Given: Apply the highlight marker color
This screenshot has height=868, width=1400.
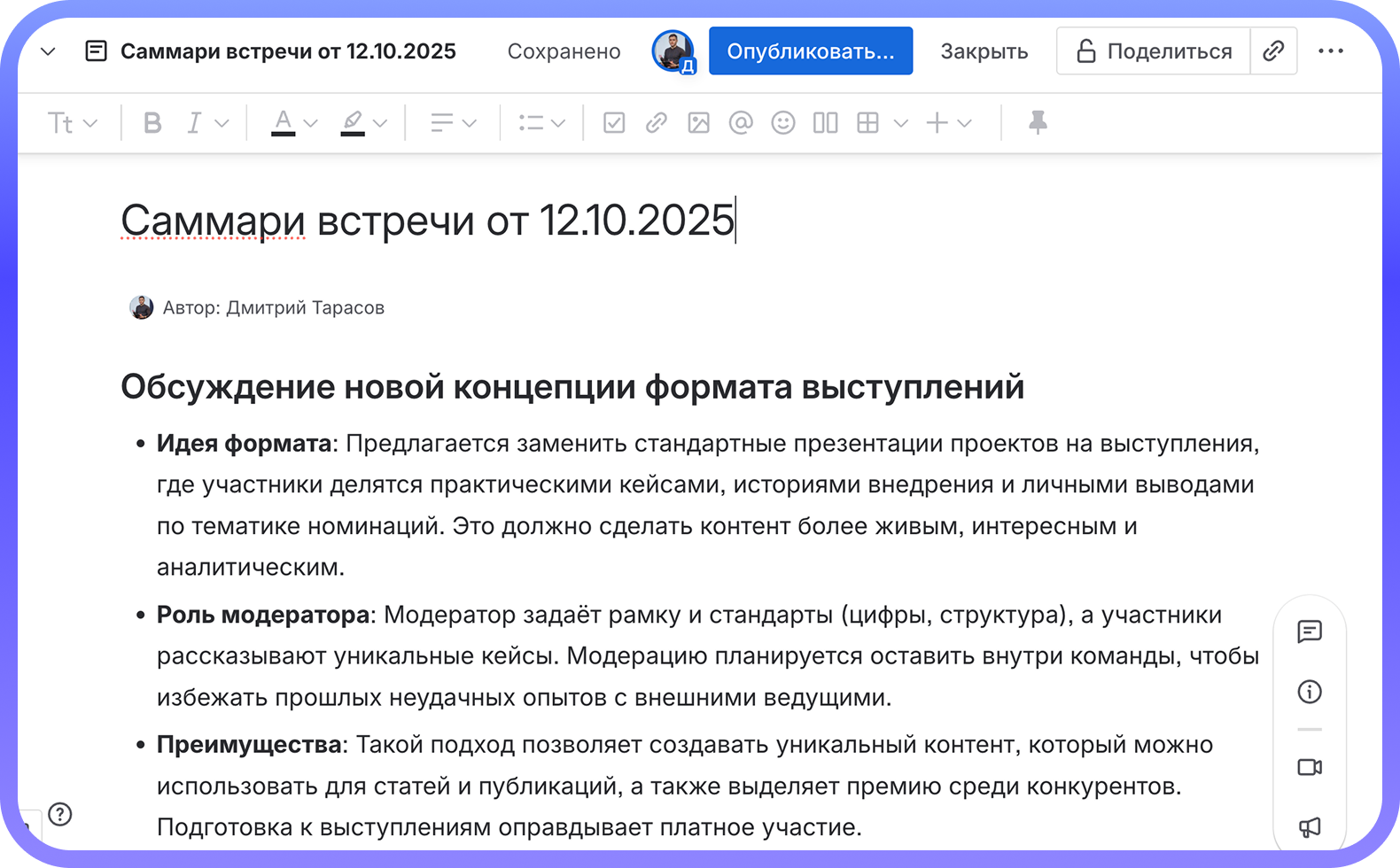Looking at the screenshot, I should pyautogui.click(x=353, y=123).
